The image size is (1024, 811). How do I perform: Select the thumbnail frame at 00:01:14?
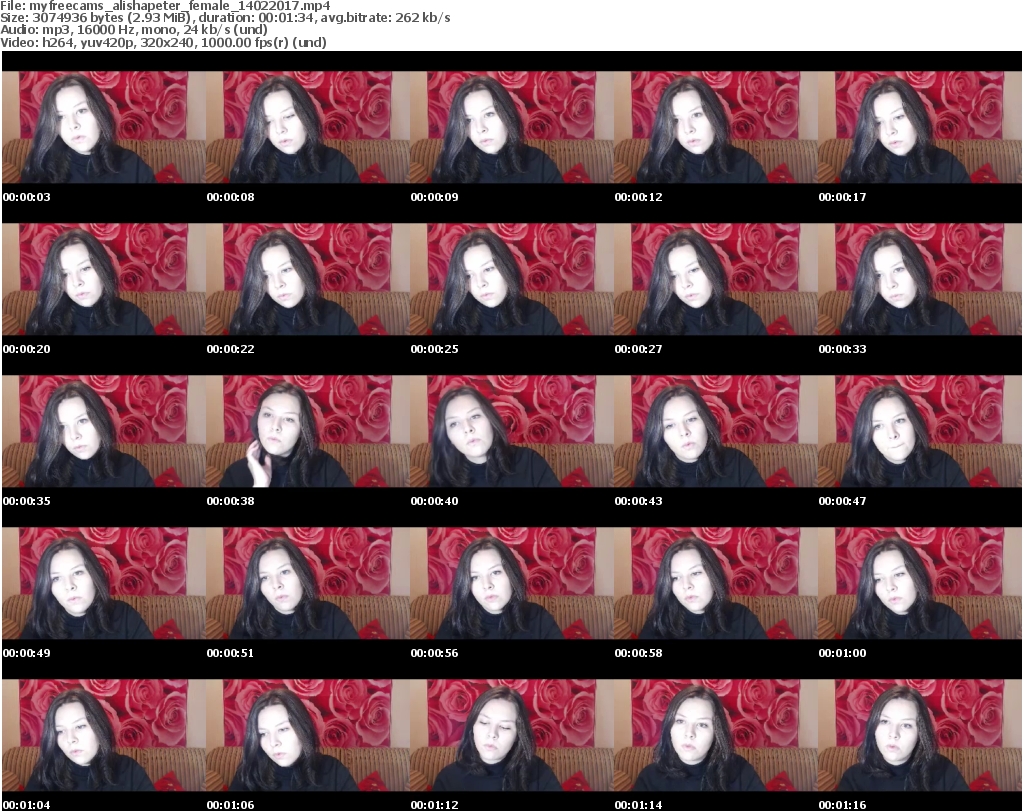716,736
